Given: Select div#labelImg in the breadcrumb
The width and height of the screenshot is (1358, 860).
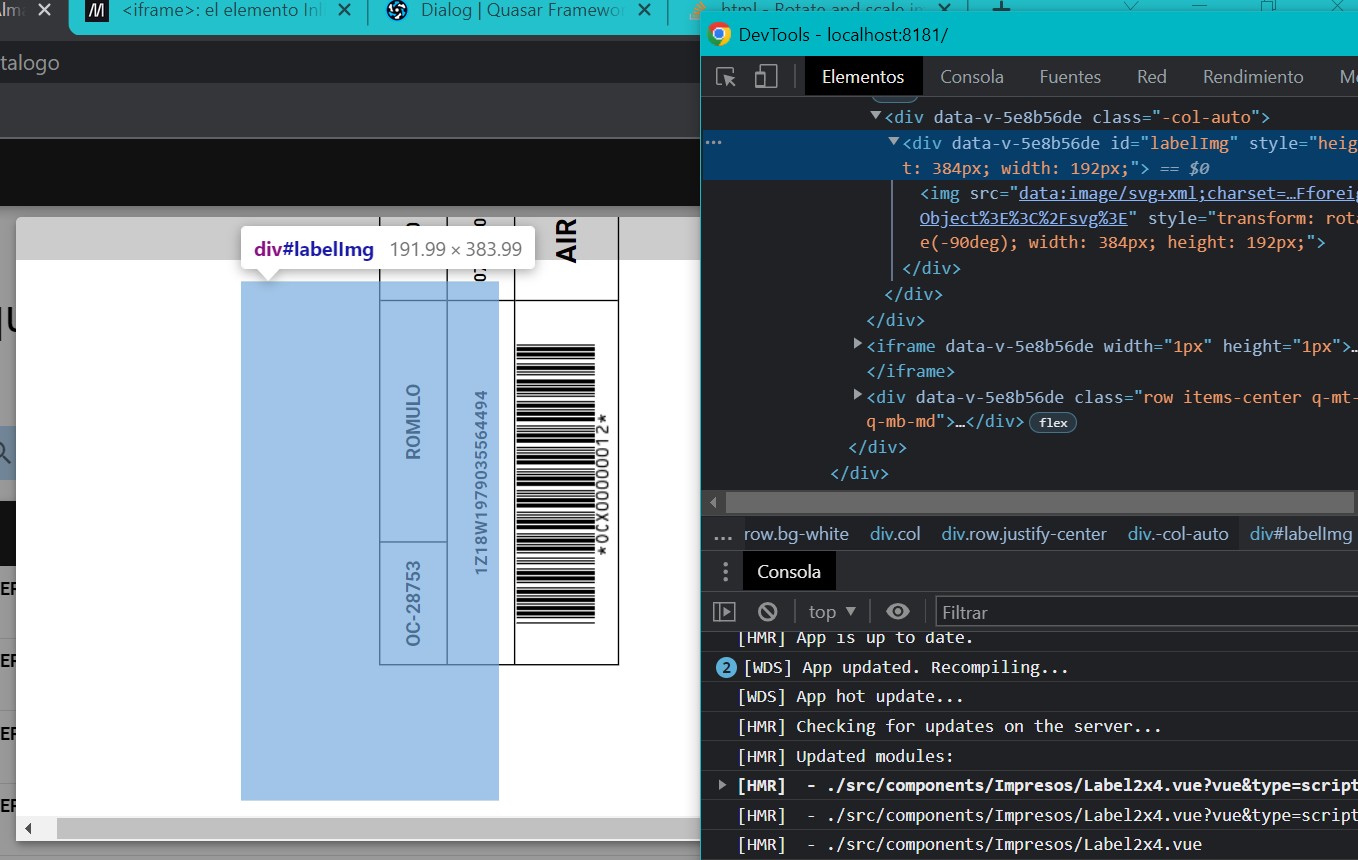Looking at the screenshot, I should click(1300, 534).
